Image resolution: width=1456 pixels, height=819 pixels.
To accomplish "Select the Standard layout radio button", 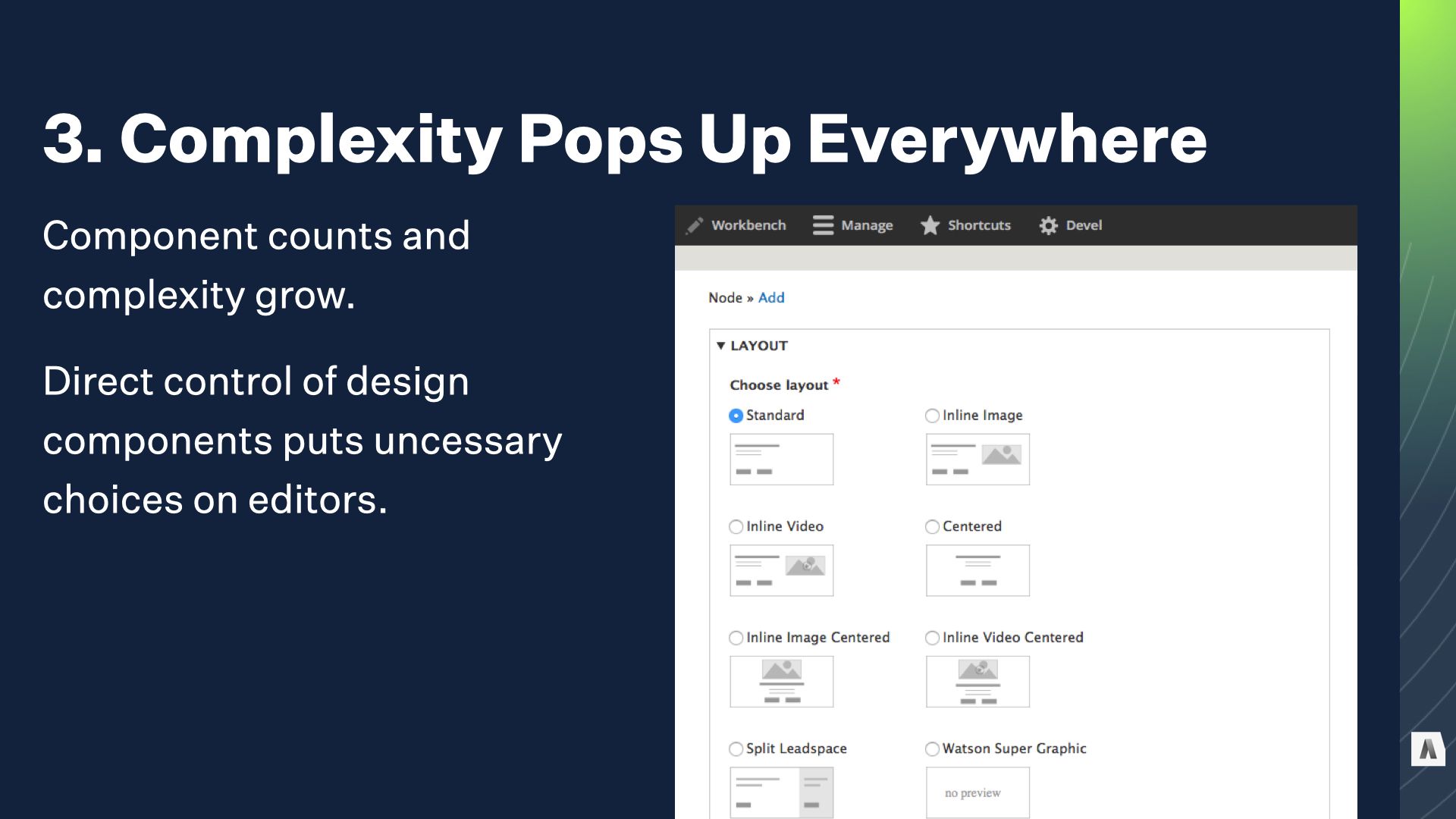I will pos(736,415).
